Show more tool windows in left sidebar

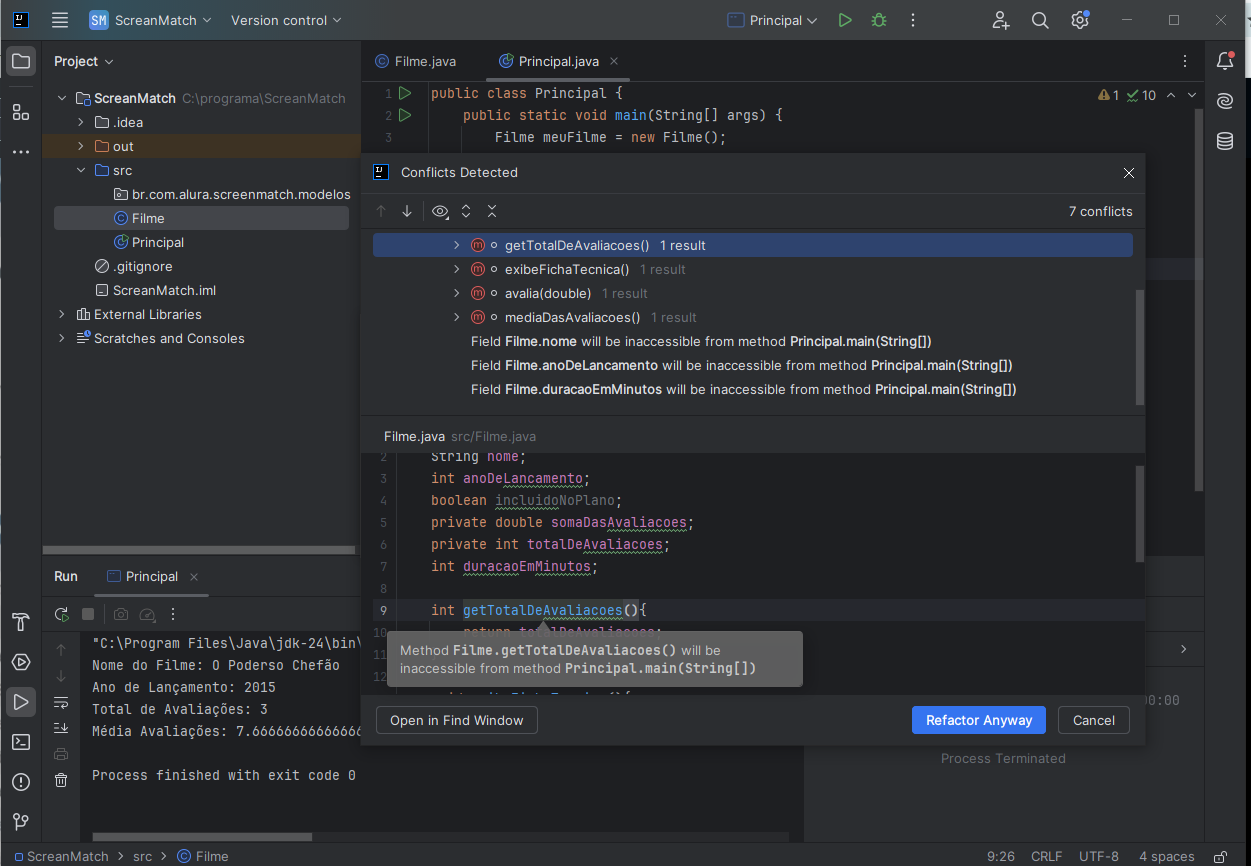pos(21,152)
